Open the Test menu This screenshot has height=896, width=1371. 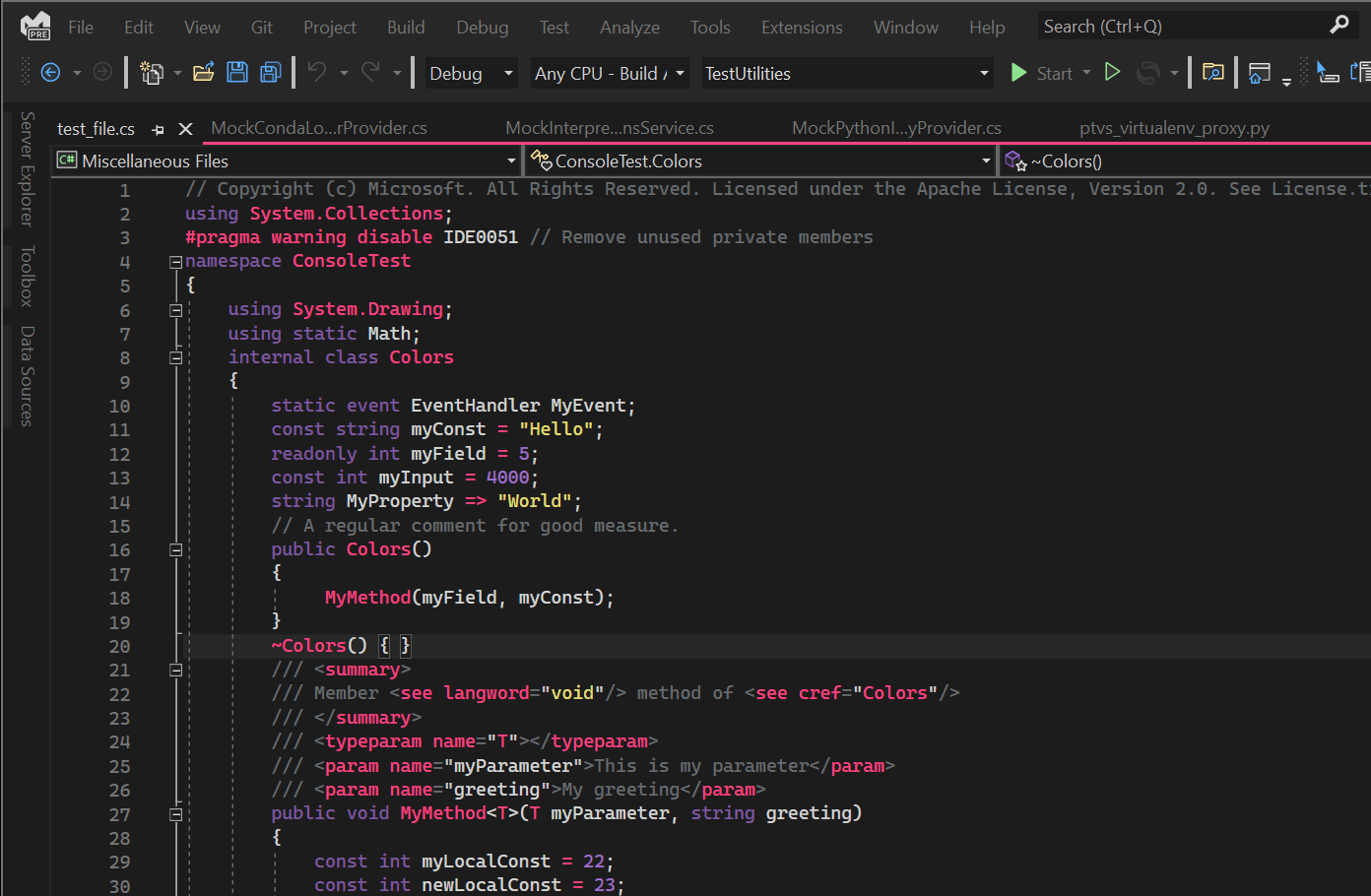[x=555, y=28]
